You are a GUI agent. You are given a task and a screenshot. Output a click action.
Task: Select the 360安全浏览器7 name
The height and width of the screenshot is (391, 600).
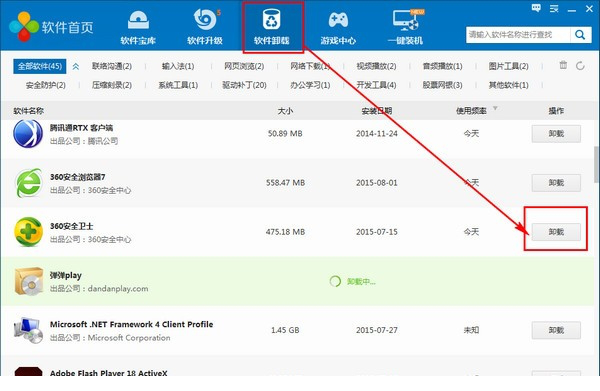point(77,177)
